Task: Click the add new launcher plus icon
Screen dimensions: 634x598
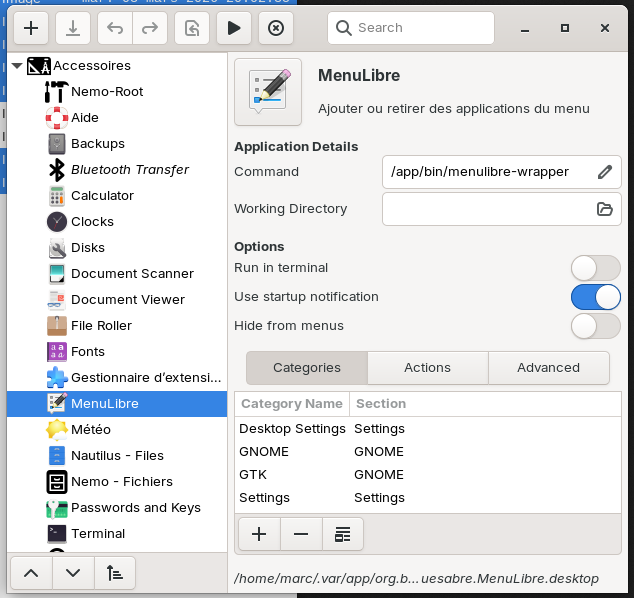Action: click(x=30, y=28)
